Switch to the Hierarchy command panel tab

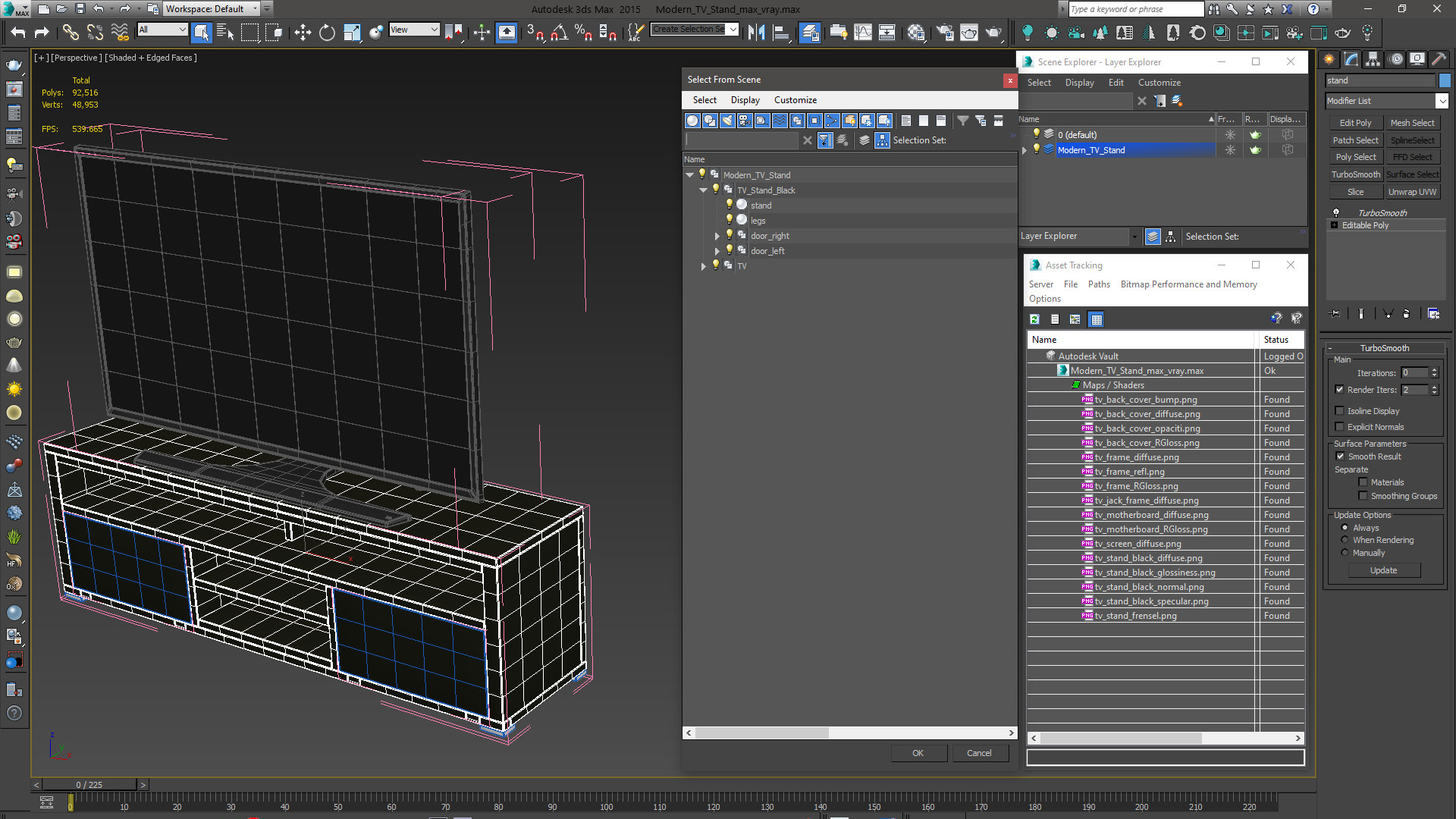coord(1373,59)
